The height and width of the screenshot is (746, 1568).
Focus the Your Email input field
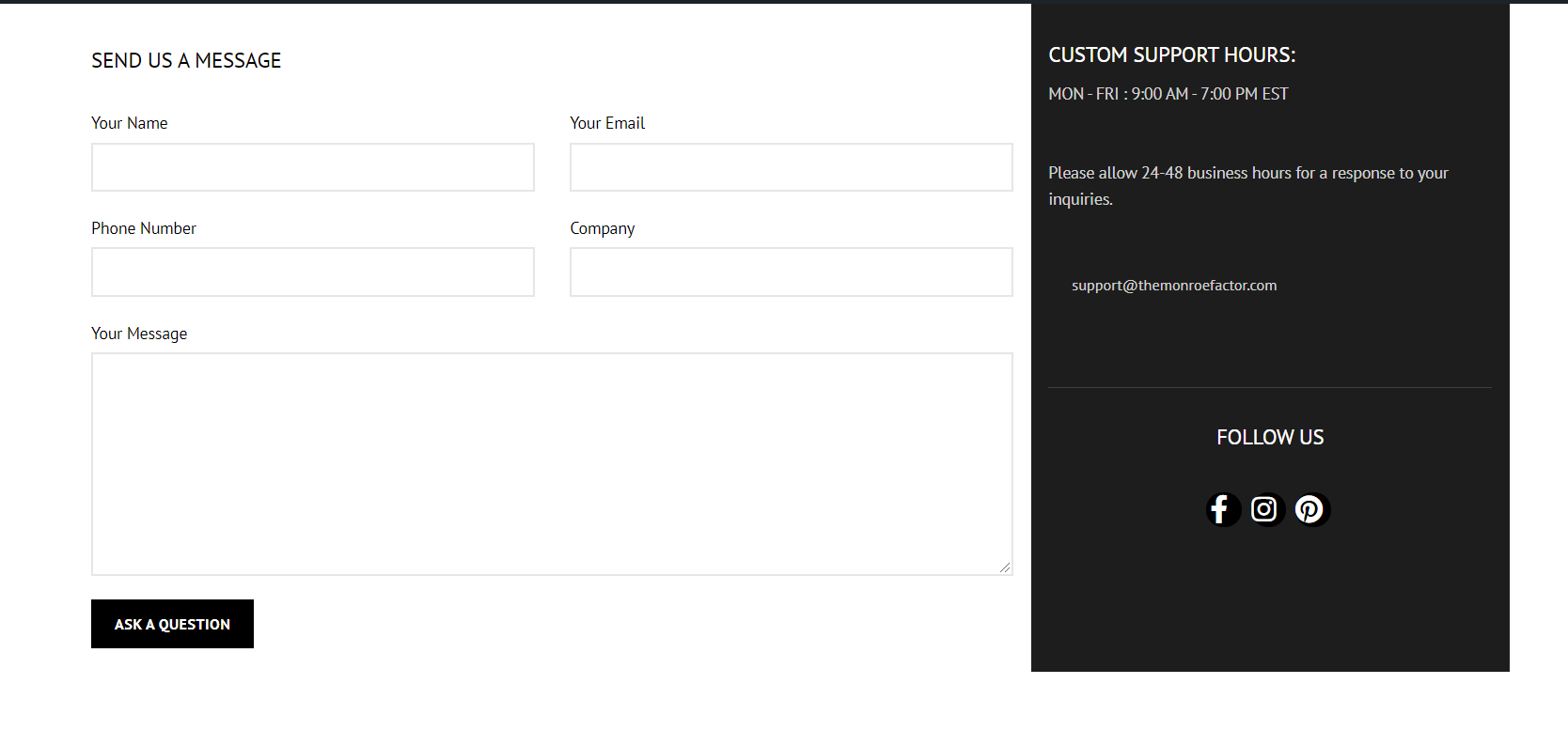pos(792,167)
